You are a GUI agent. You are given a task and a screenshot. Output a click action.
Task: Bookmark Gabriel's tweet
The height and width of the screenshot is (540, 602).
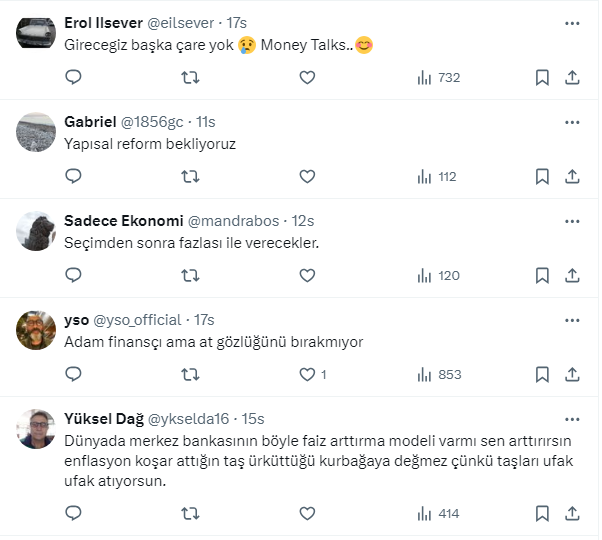(541, 176)
